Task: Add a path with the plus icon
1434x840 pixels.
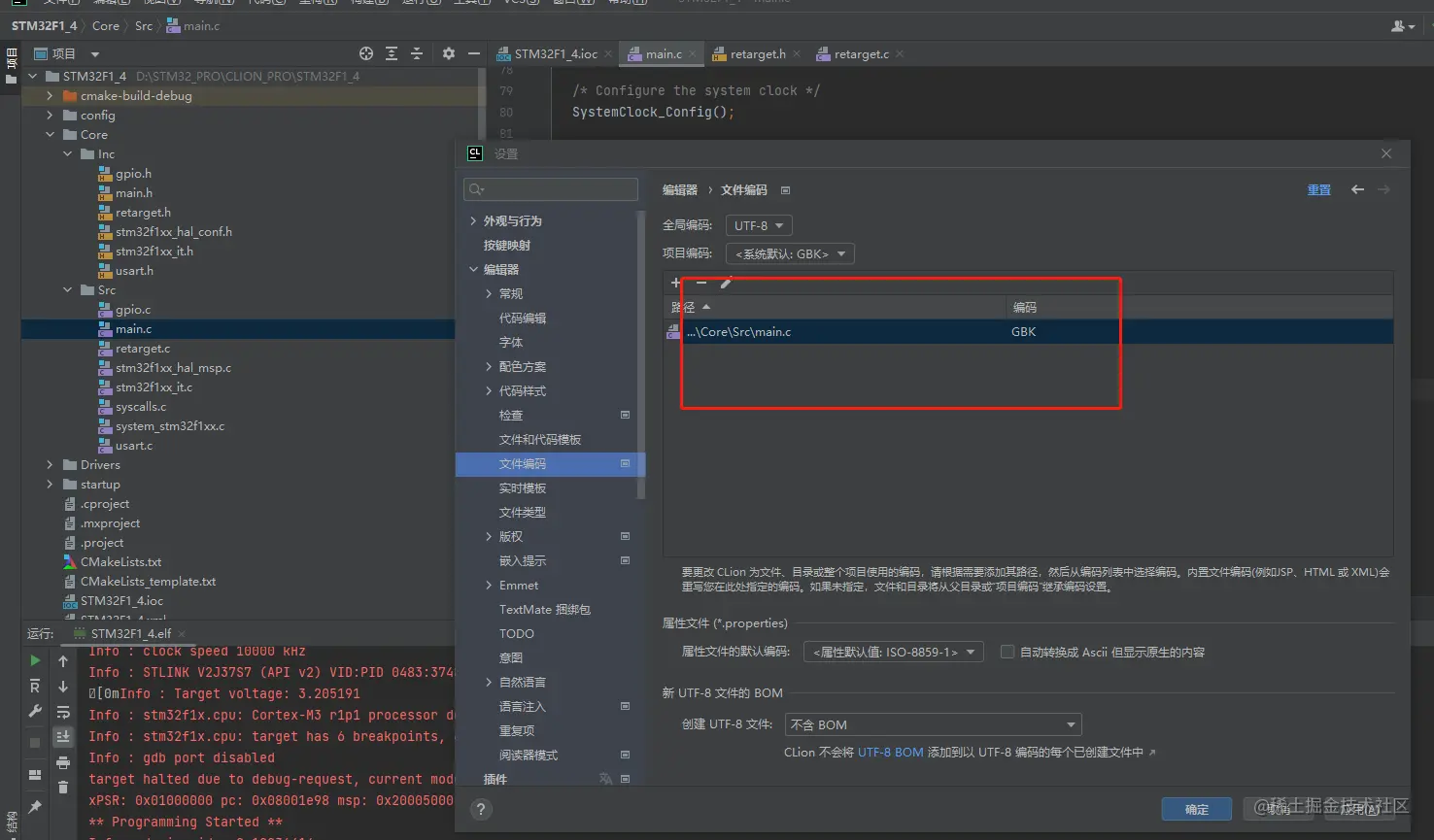Action: coord(676,283)
